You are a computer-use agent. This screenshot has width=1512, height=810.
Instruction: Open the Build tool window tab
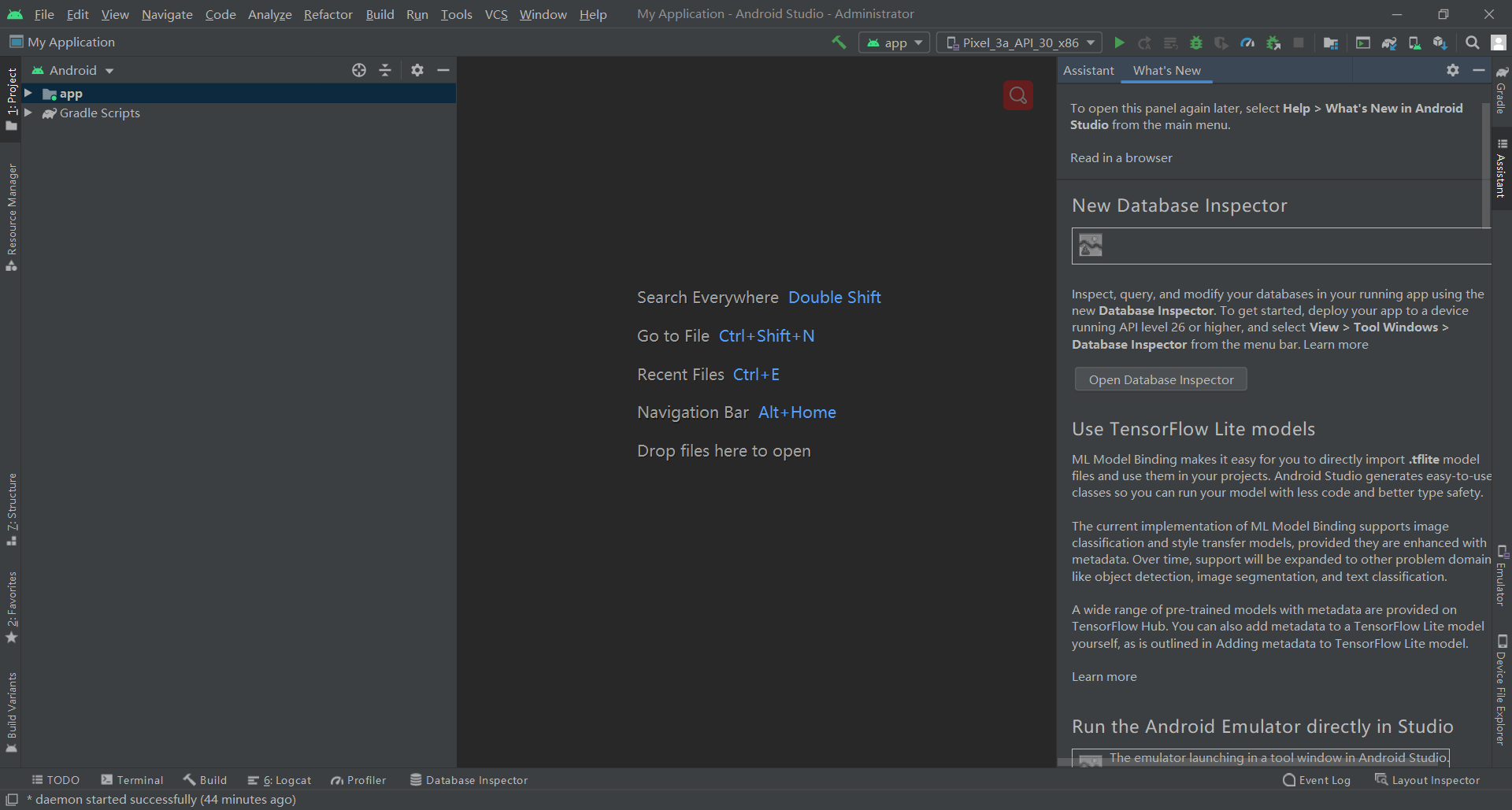[x=205, y=780]
